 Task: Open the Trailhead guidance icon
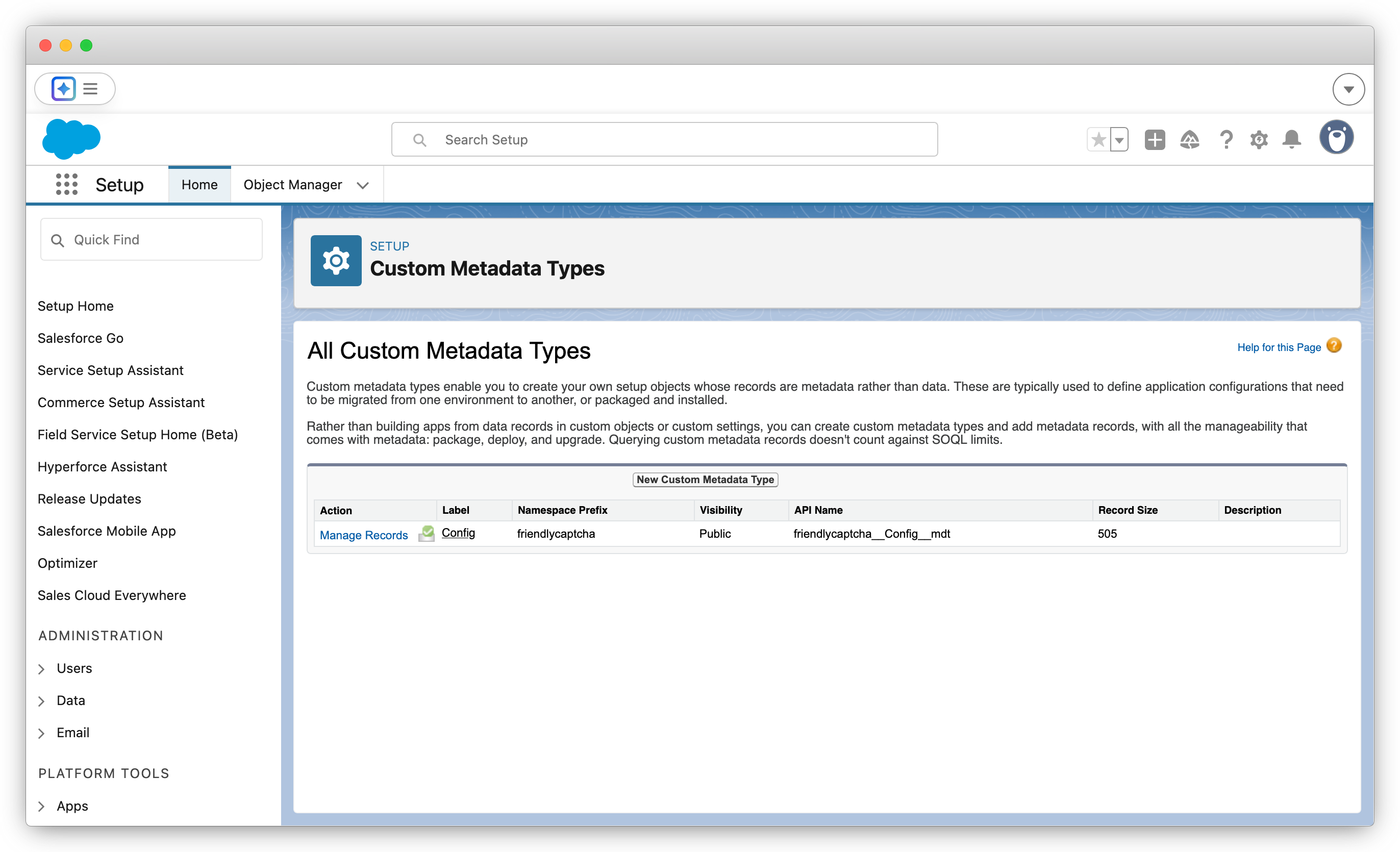[1190, 140]
